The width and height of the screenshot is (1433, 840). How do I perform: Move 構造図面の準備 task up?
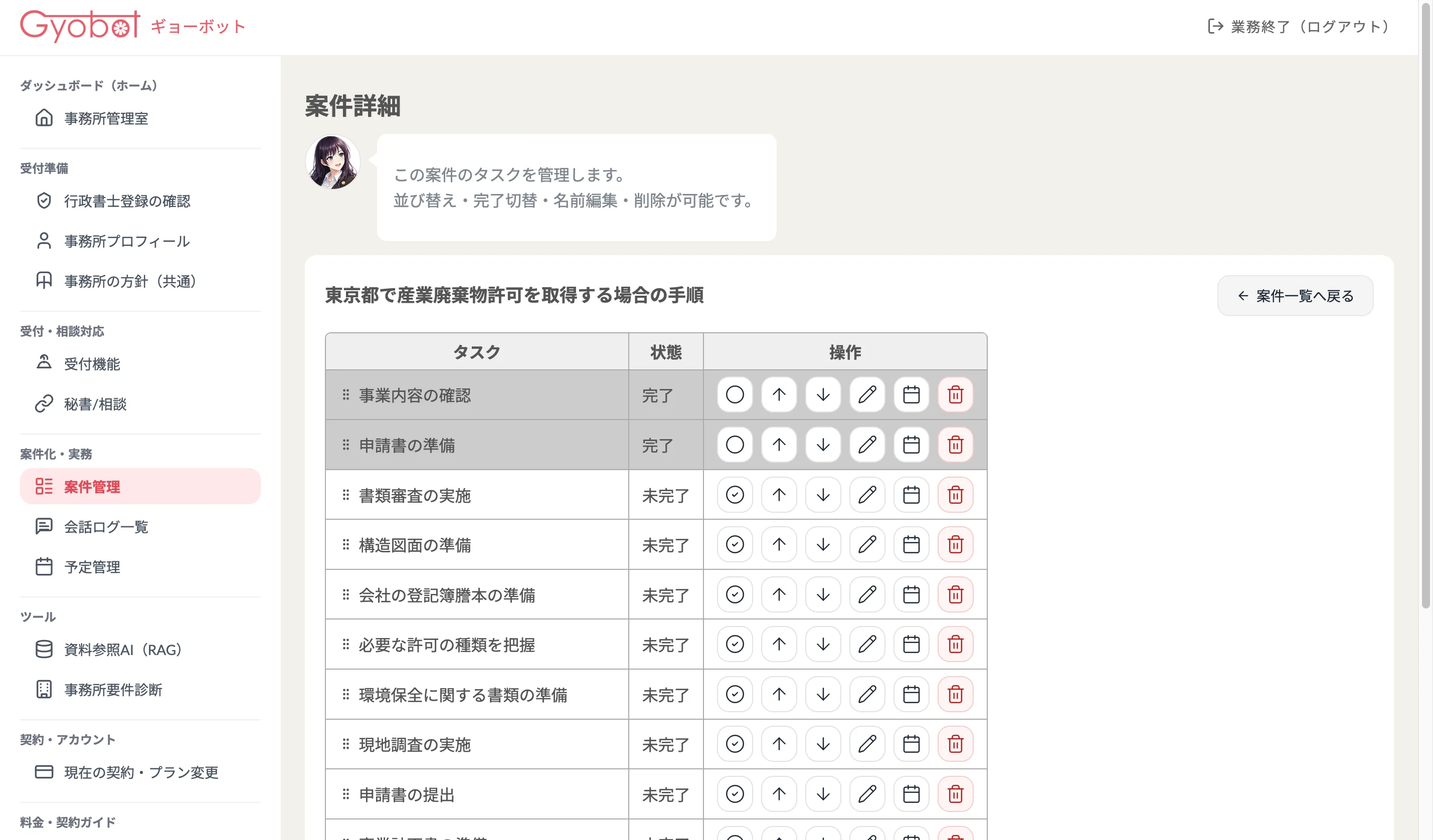pyautogui.click(x=779, y=544)
